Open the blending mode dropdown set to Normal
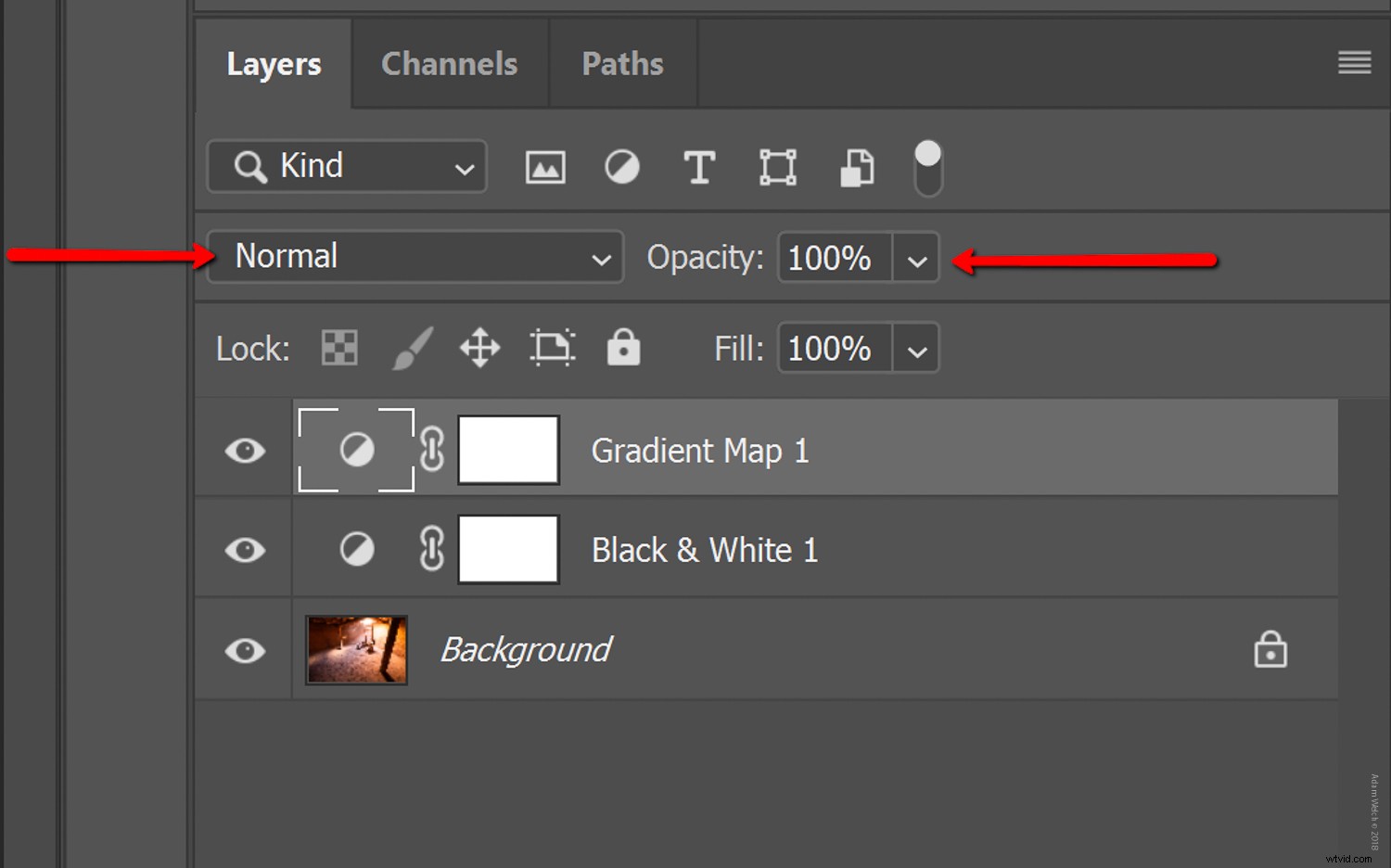Screen dimensions: 1391x868 tap(415, 257)
